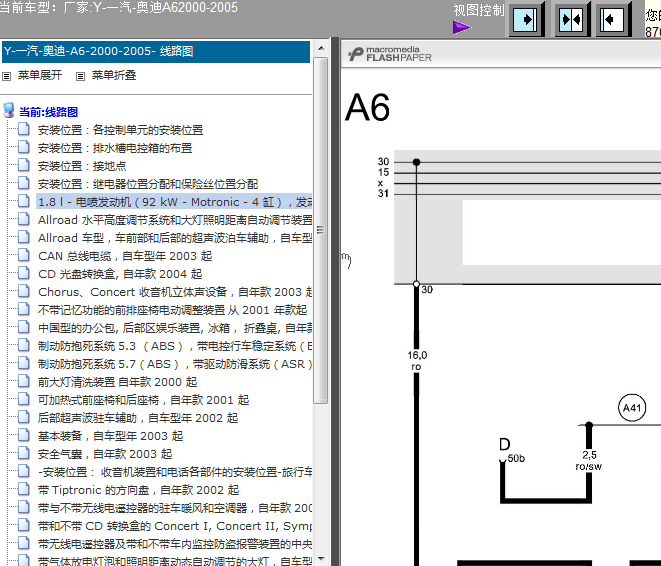The image size is (661, 566).
Task: Open CD 光盘转换盒 自年款 2004 起
Action: (x=120, y=274)
